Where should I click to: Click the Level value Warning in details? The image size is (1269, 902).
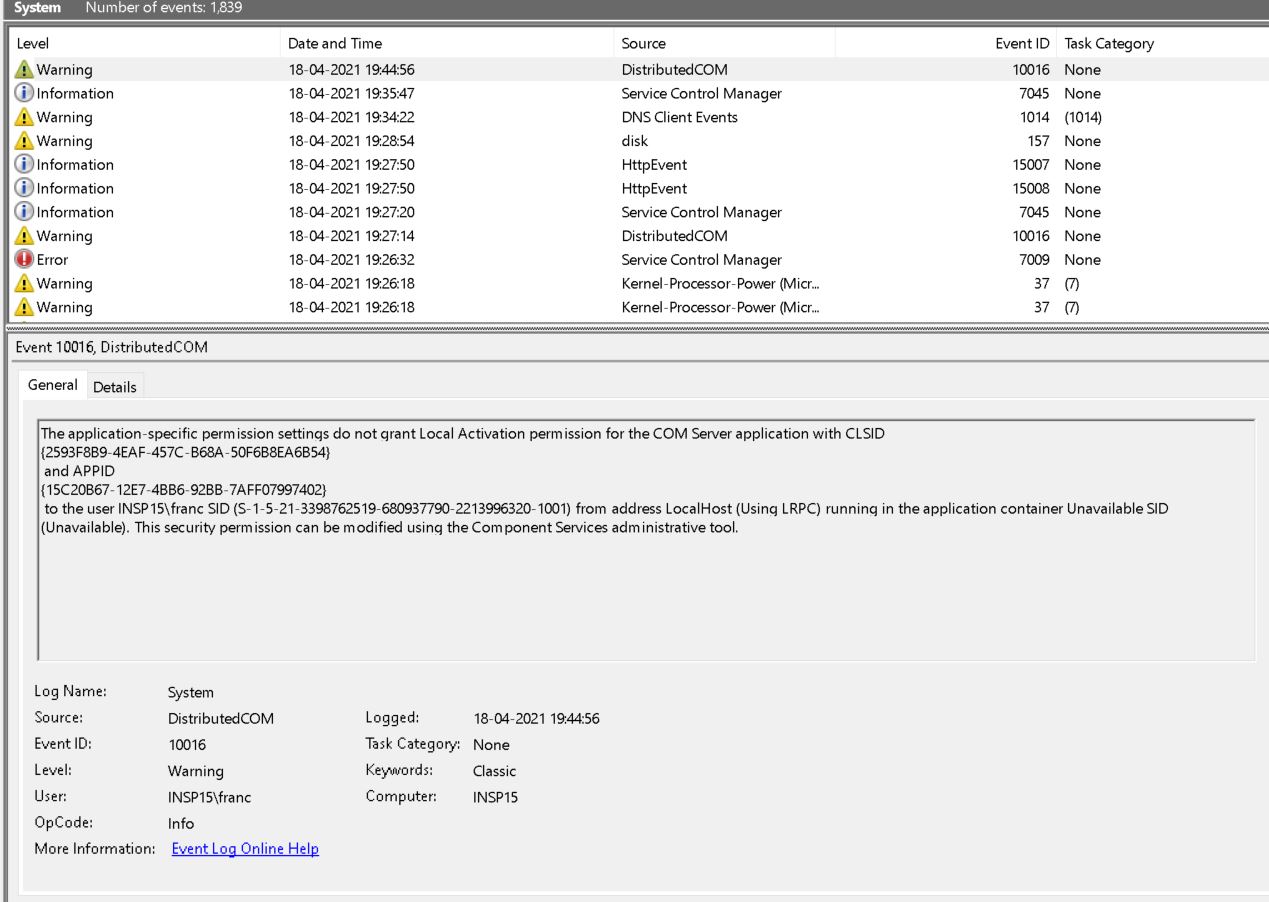[x=196, y=771]
